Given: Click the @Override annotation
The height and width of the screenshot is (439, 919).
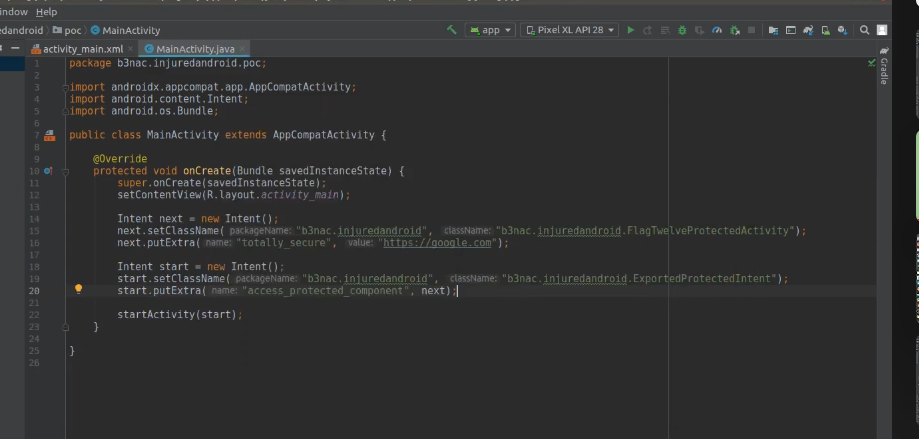Looking at the screenshot, I should 120,159.
